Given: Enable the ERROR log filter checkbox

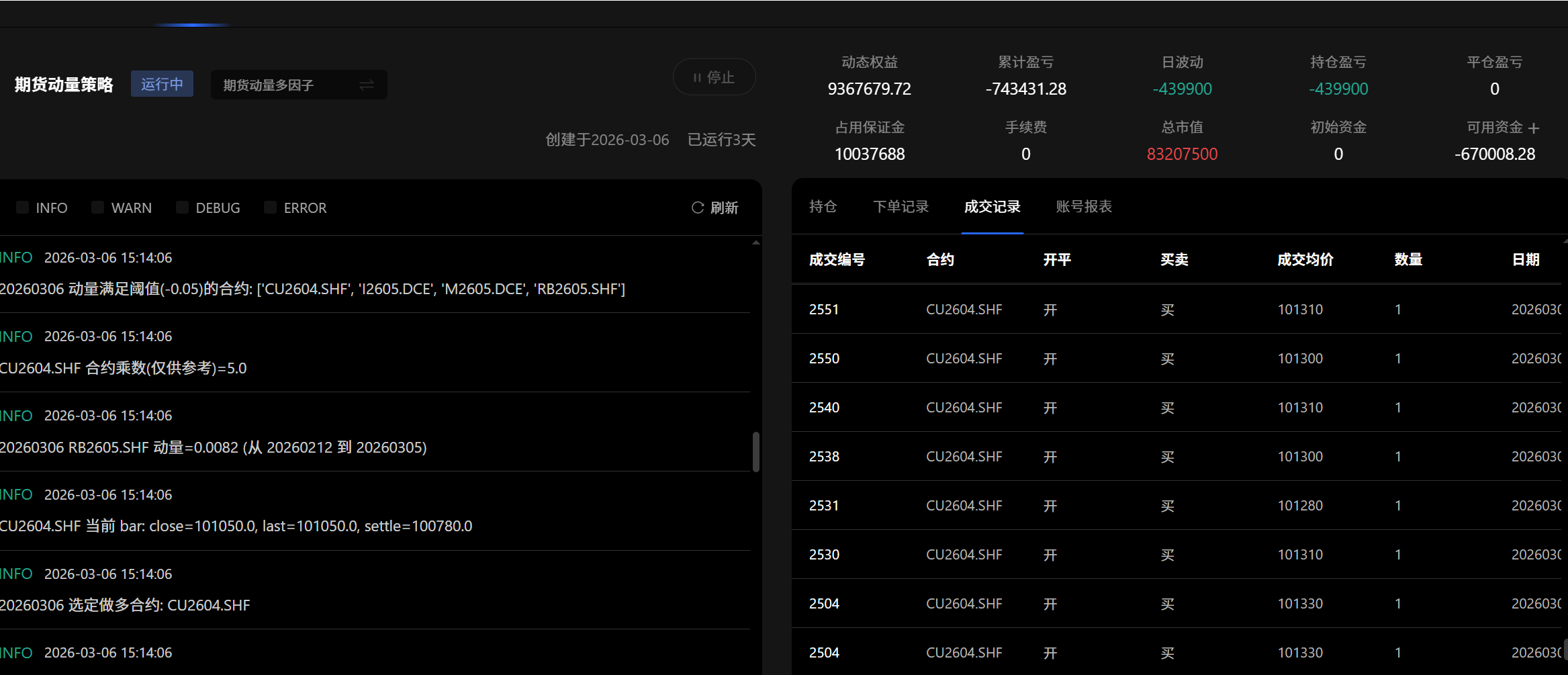Looking at the screenshot, I should pos(270,207).
